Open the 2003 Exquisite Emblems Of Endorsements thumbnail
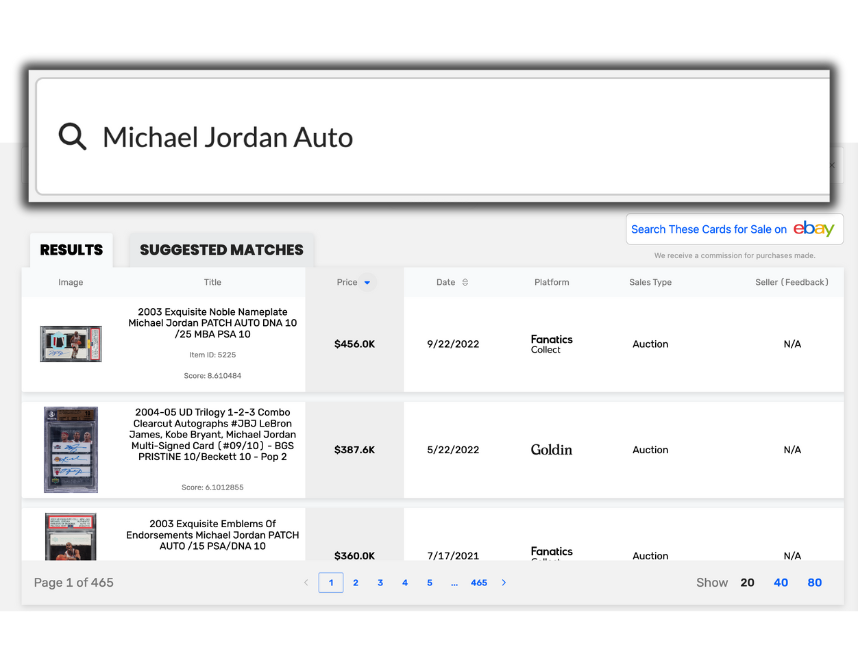 point(71,536)
